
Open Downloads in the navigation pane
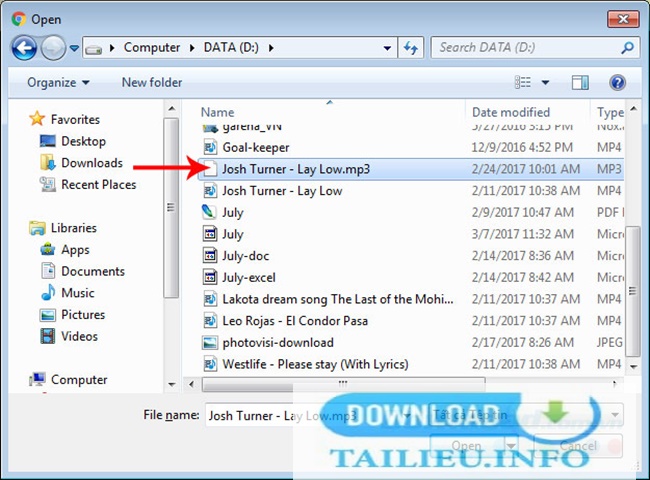pos(92,163)
